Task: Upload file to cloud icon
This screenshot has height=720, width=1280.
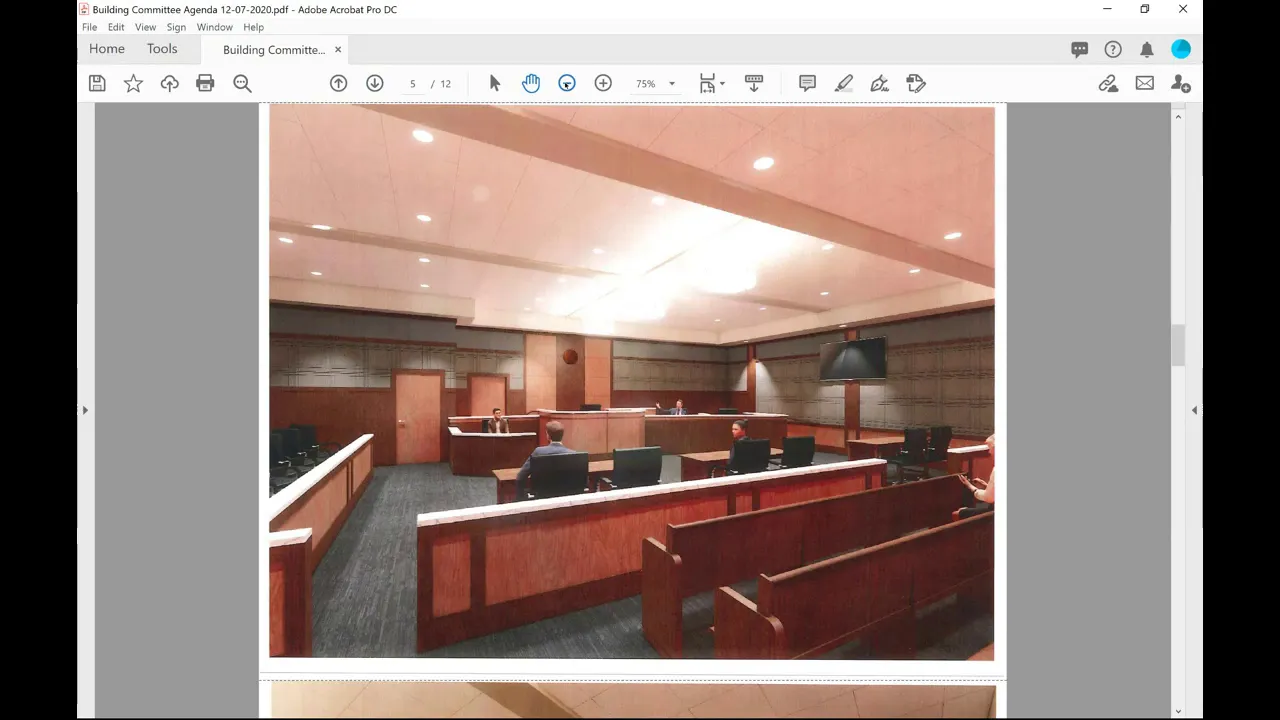Action: click(169, 84)
